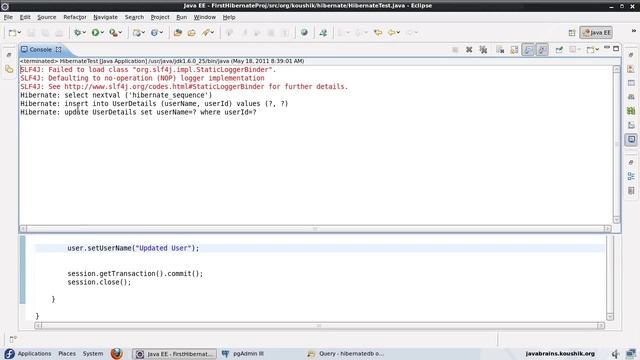Open the Places menu in taskbar
640x360 pixels.
pyautogui.click(x=67, y=353)
